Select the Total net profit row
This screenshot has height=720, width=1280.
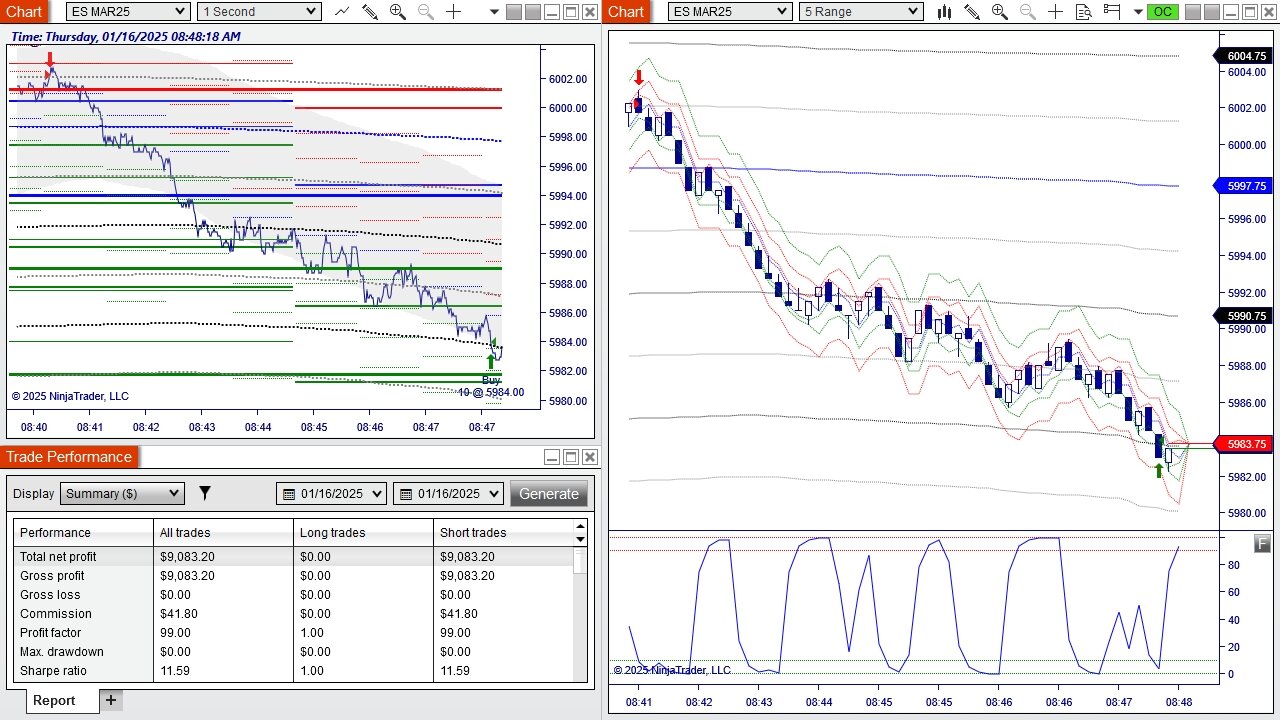point(294,556)
